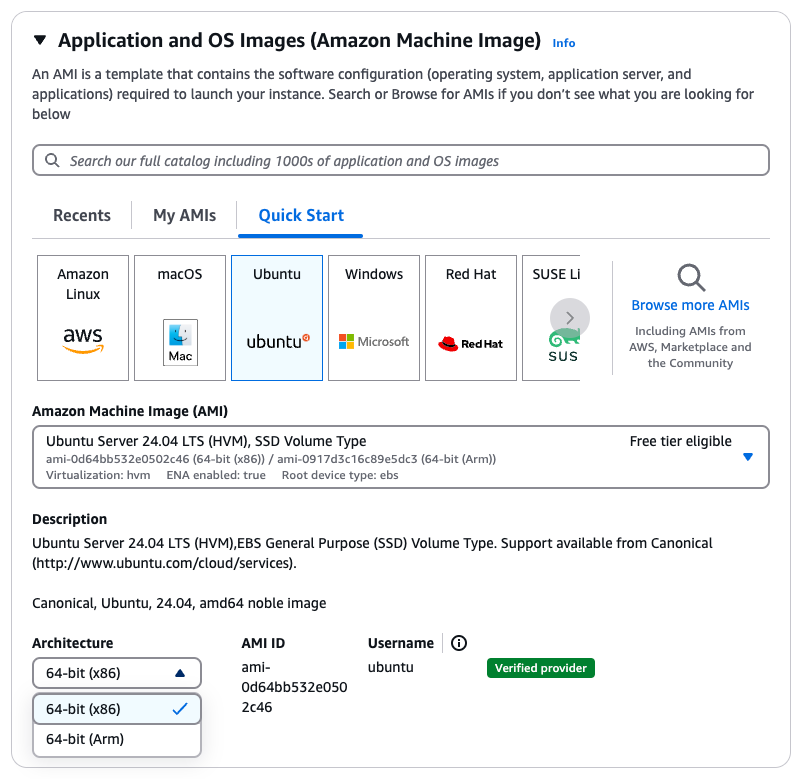
Task: Select the Amazon Linux AMI icon
Action: click(x=82, y=340)
